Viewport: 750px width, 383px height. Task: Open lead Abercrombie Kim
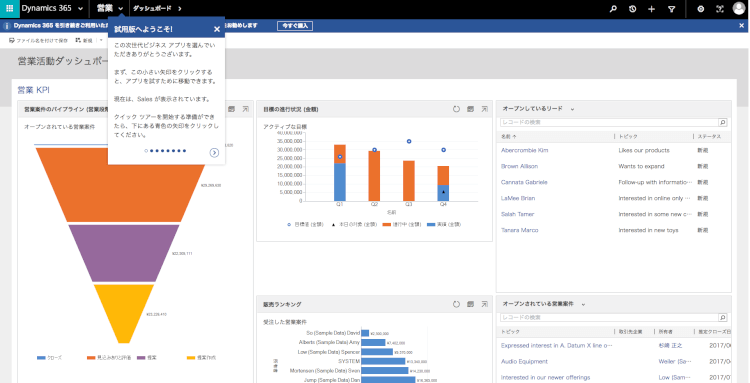(x=524, y=150)
